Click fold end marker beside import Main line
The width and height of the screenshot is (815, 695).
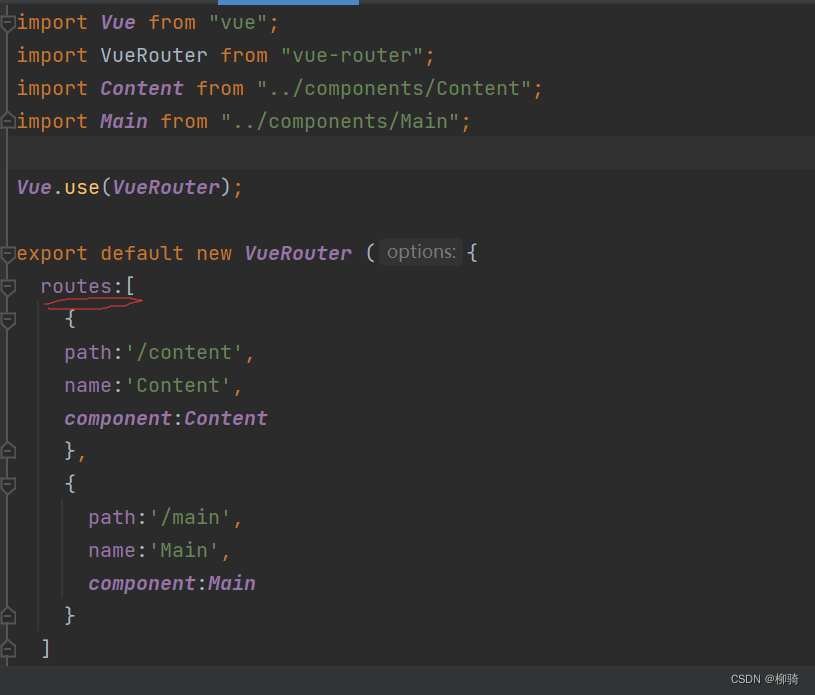click(x=8, y=121)
